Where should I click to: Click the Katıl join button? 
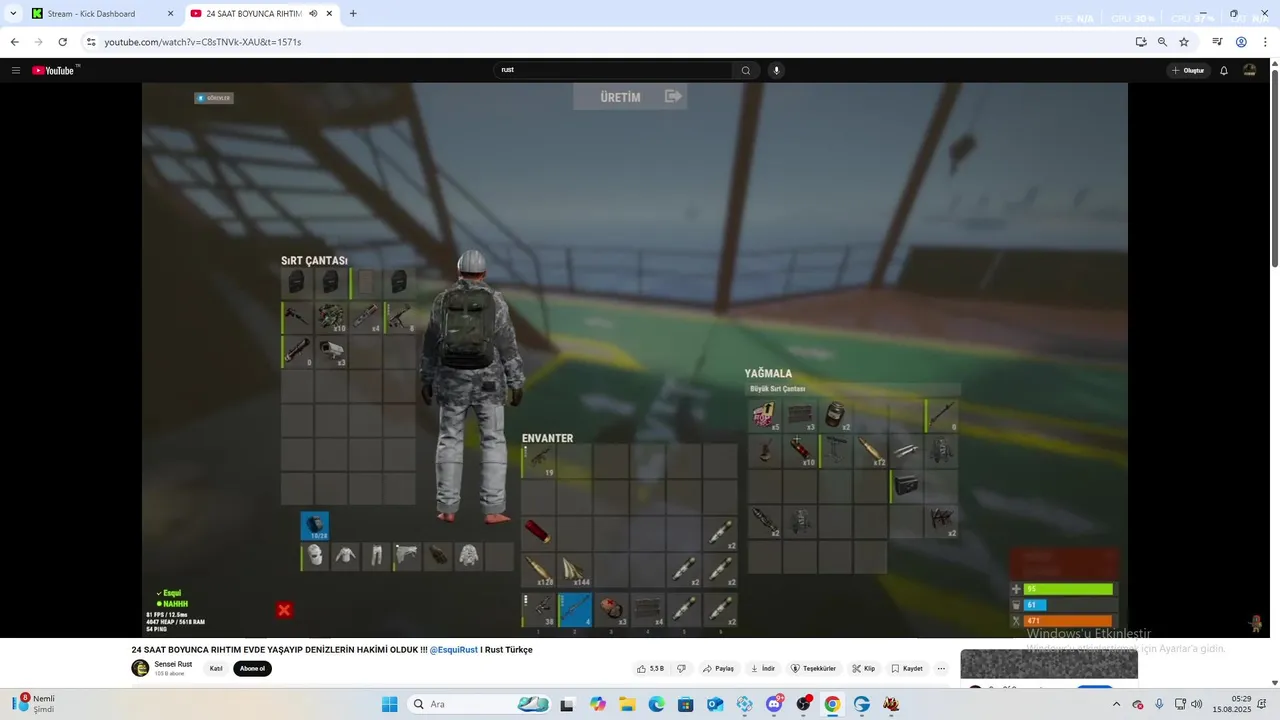click(215, 668)
